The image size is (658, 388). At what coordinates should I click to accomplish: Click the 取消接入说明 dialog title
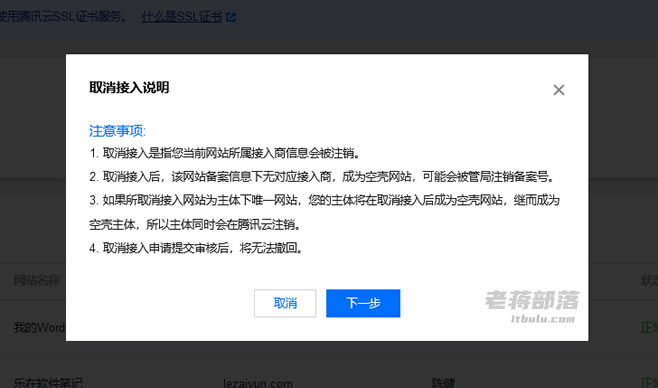(129, 87)
